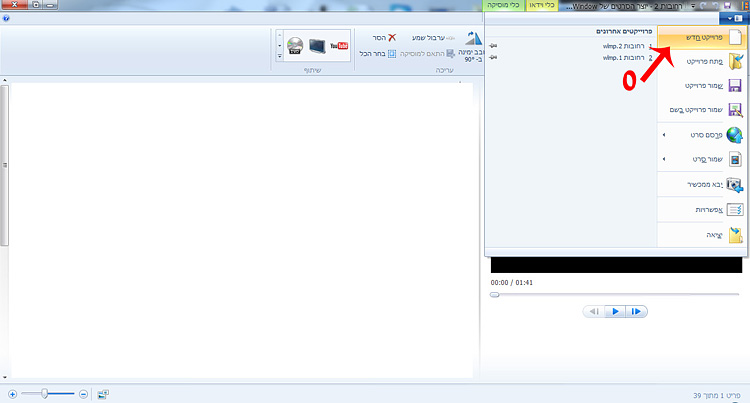This screenshot has height=403, width=750.
Task: Expand the sharing gallery more options arrow
Action: [278, 57]
